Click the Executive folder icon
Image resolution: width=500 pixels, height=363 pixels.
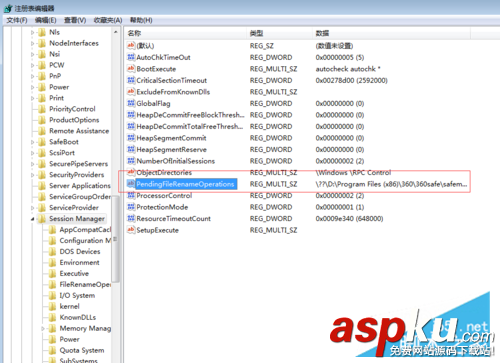[52, 274]
